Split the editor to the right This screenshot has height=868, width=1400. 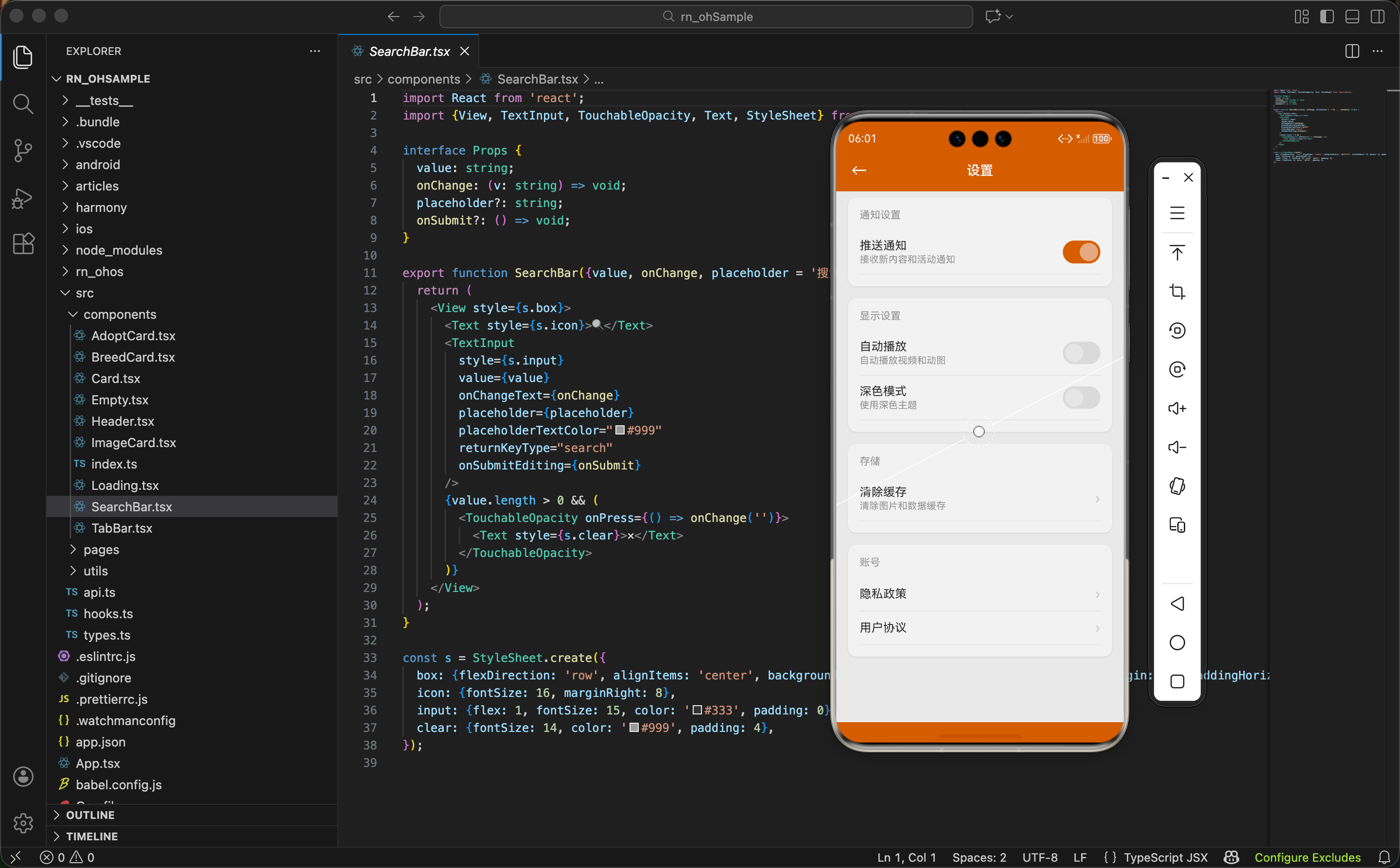pyautogui.click(x=1352, y=51)
